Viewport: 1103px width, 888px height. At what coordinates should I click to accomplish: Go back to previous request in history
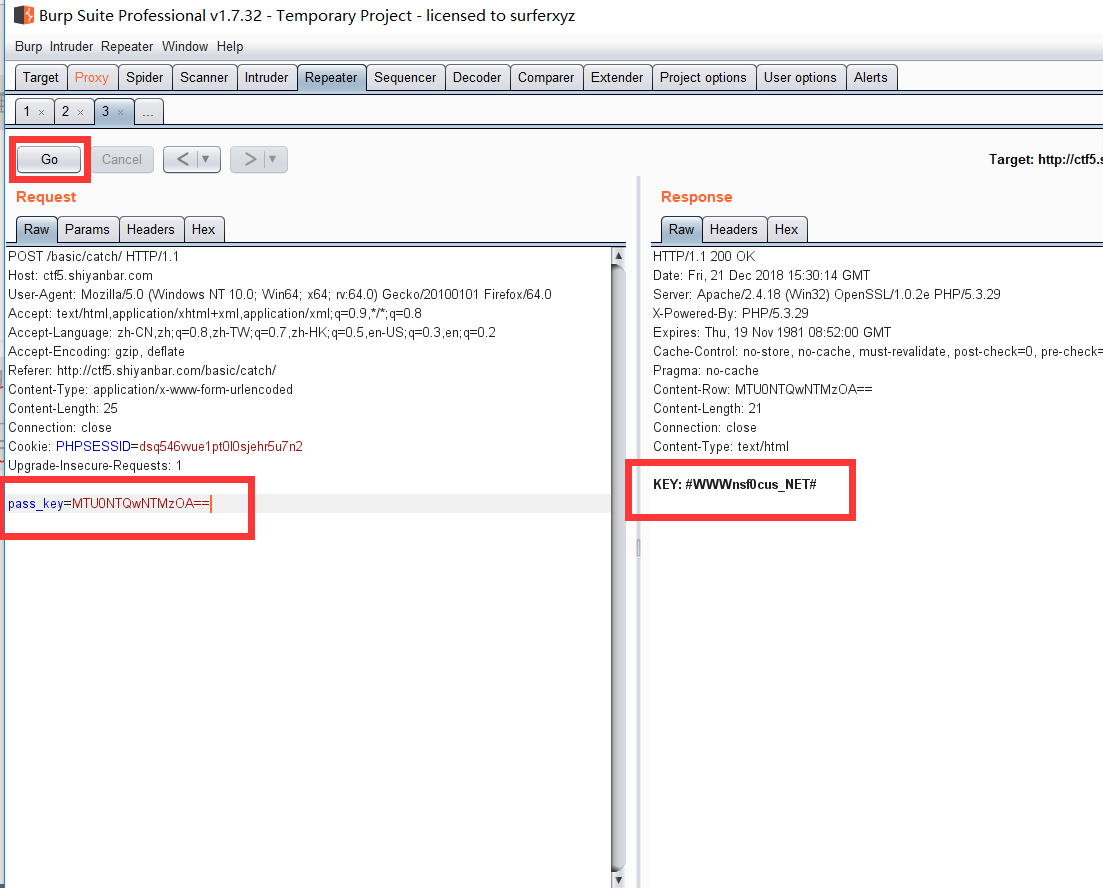182,159
